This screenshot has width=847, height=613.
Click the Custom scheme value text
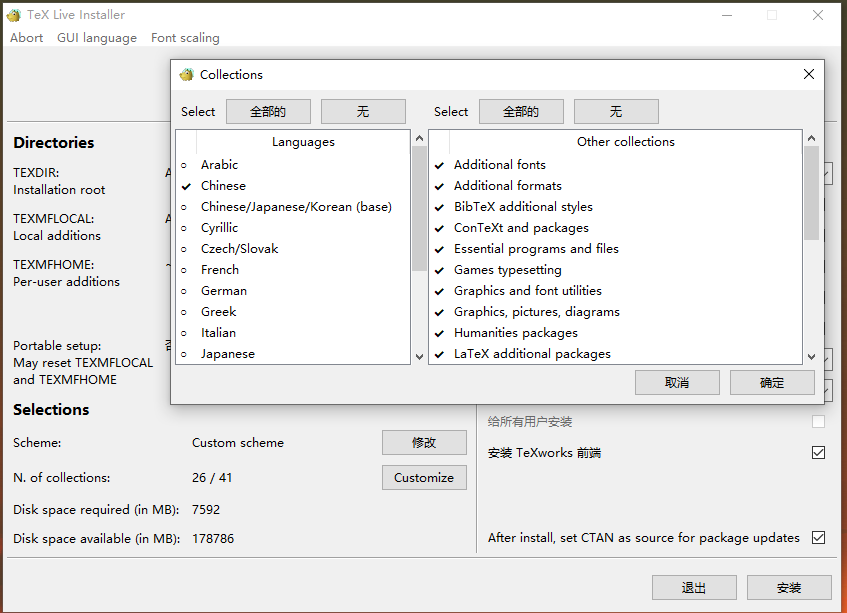[238, 443]
